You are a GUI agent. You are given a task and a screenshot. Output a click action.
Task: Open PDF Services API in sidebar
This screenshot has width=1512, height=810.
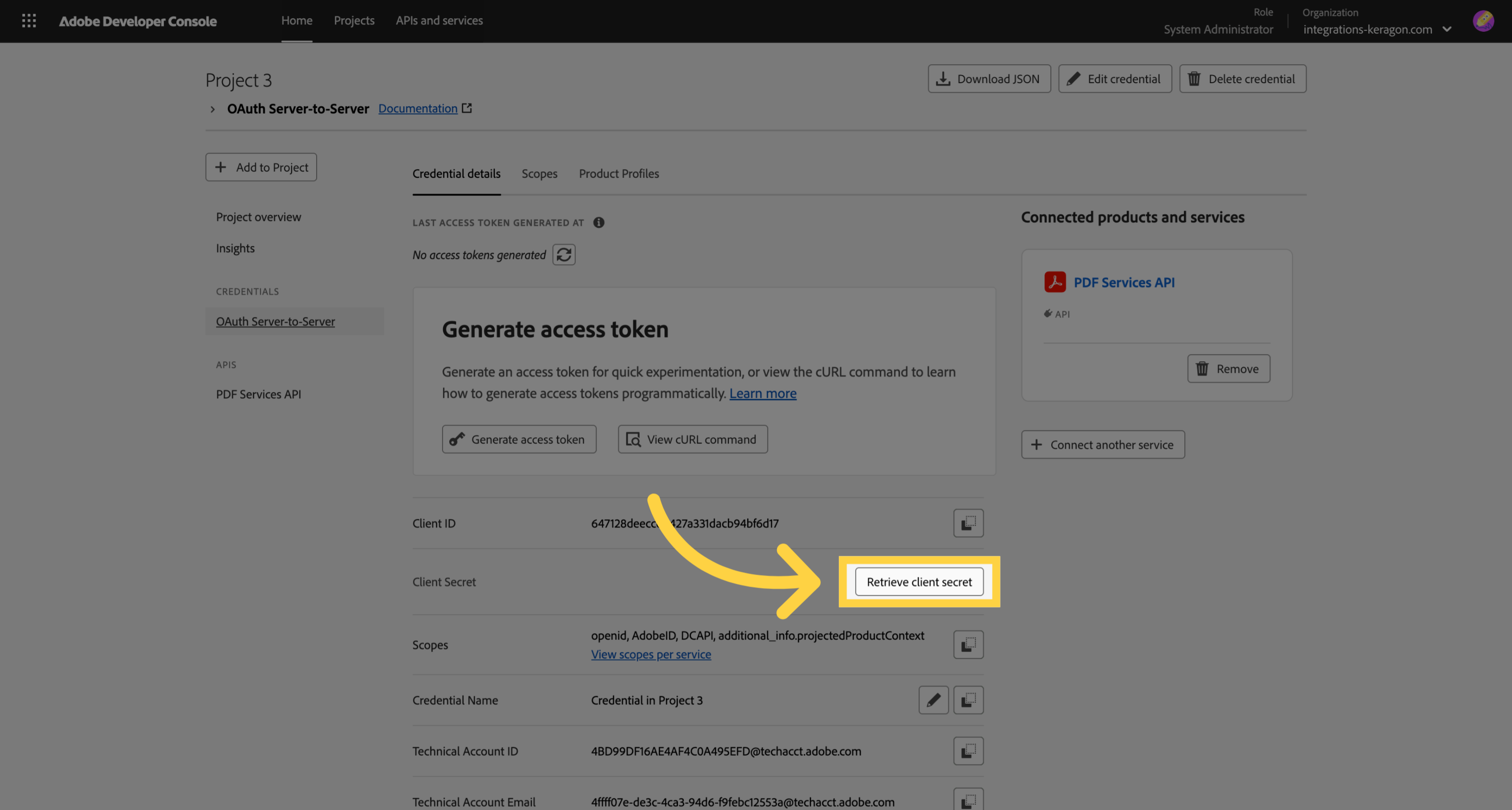[x=258, y=394]
